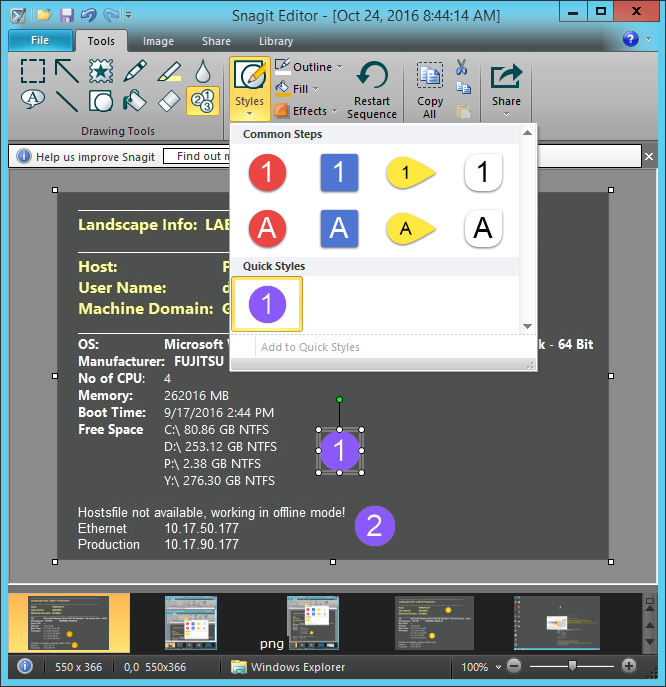Select the purple circle Quick Style
666x687 pixels.
267,304
